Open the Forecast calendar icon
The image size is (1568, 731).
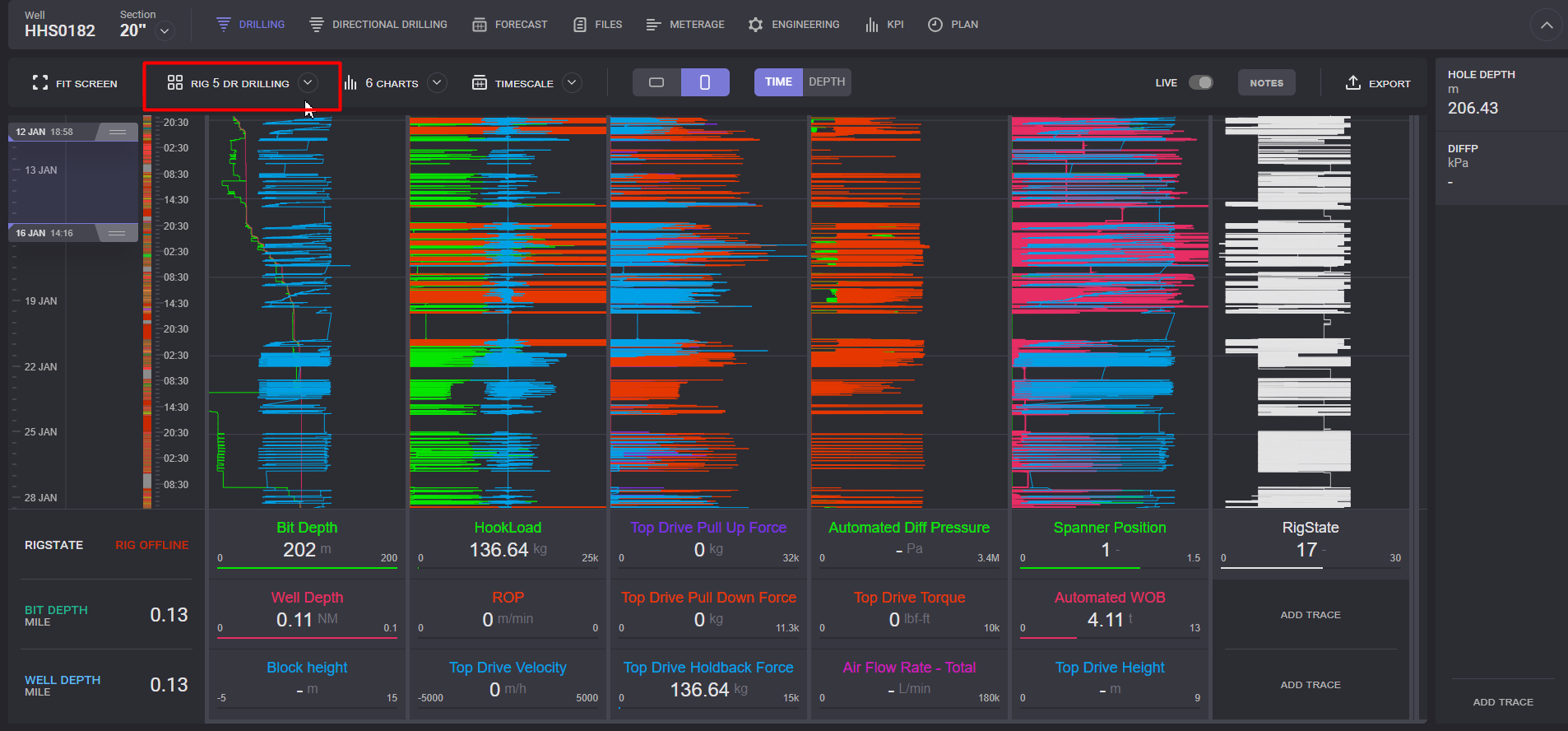479,25
